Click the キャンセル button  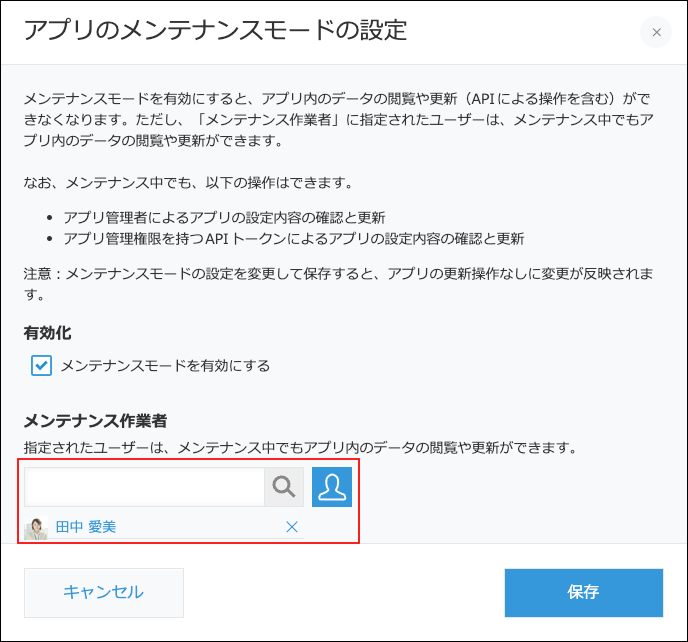tap(104, 592)
